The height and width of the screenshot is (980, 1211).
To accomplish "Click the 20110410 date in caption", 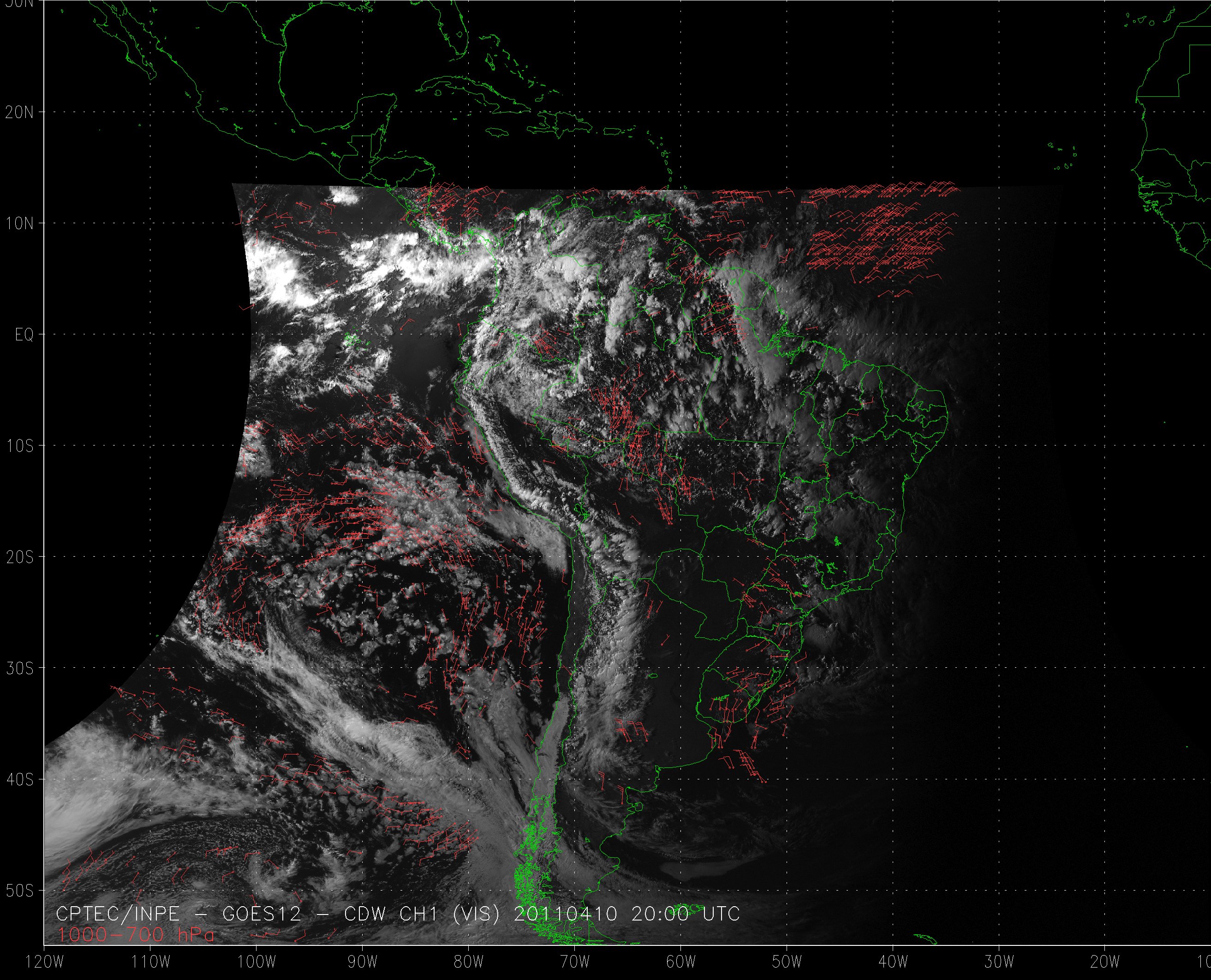I will [565, 914].
